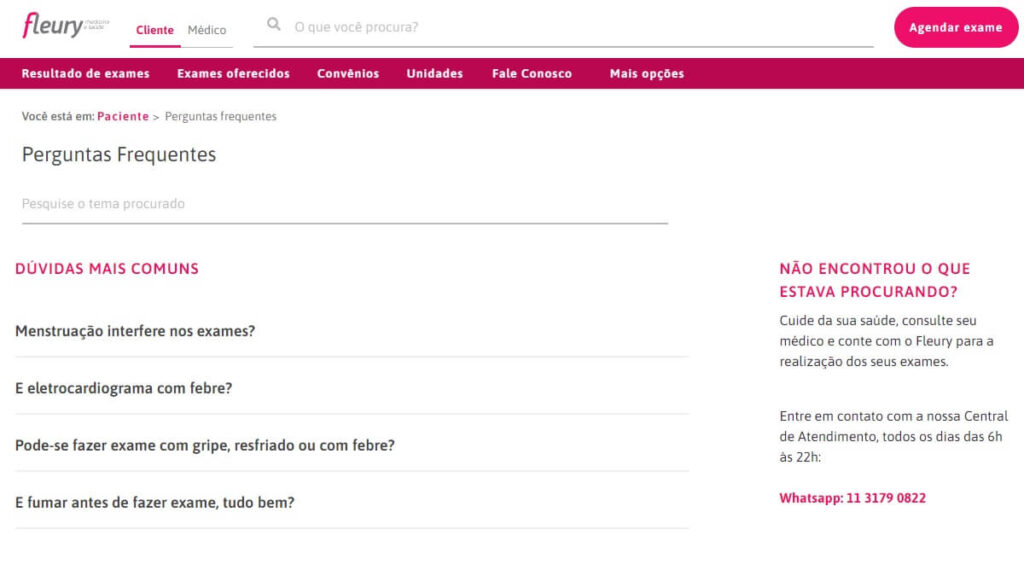Click the Whatsapp 11 3179 0822 link

point(852,498)
